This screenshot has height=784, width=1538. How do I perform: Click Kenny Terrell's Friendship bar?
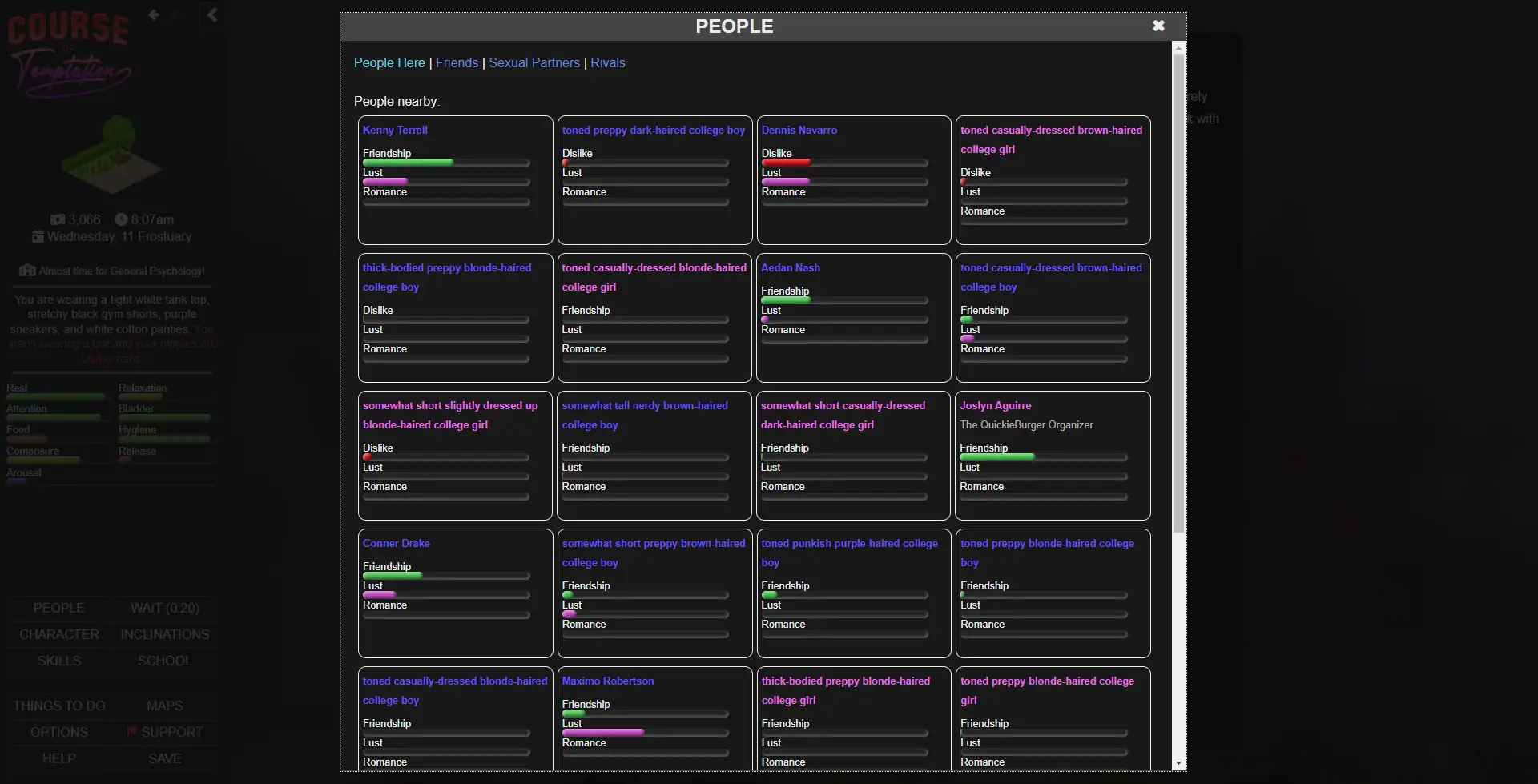point(446,163)
